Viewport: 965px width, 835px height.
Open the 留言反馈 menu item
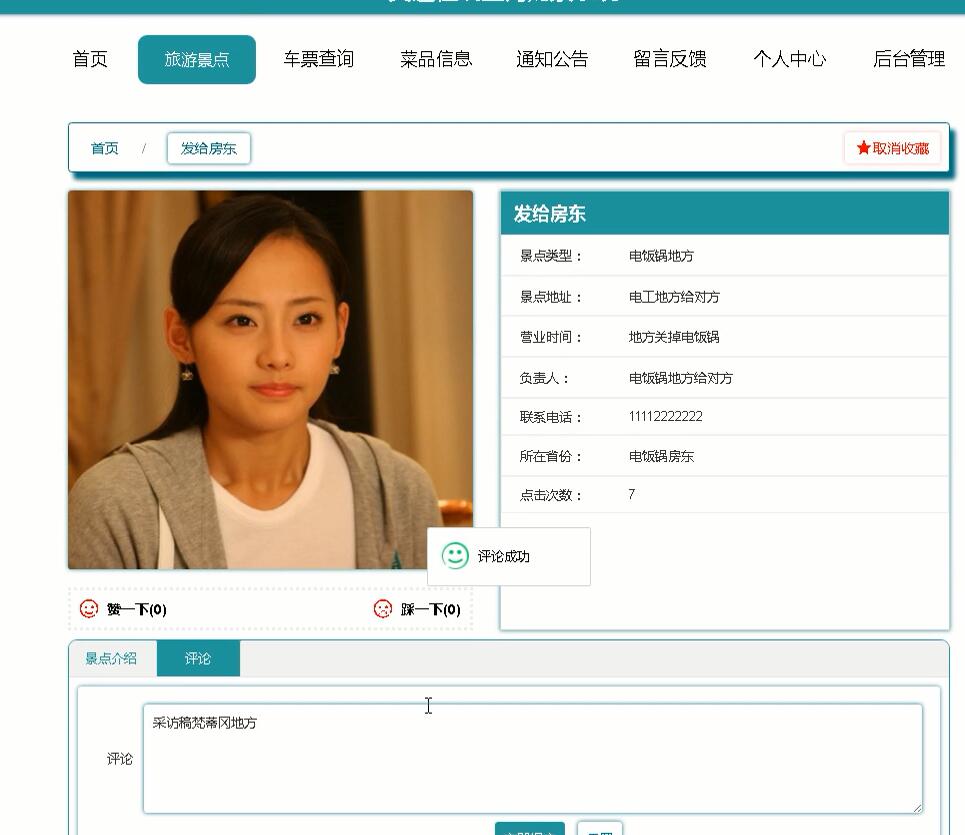point(670,59)
